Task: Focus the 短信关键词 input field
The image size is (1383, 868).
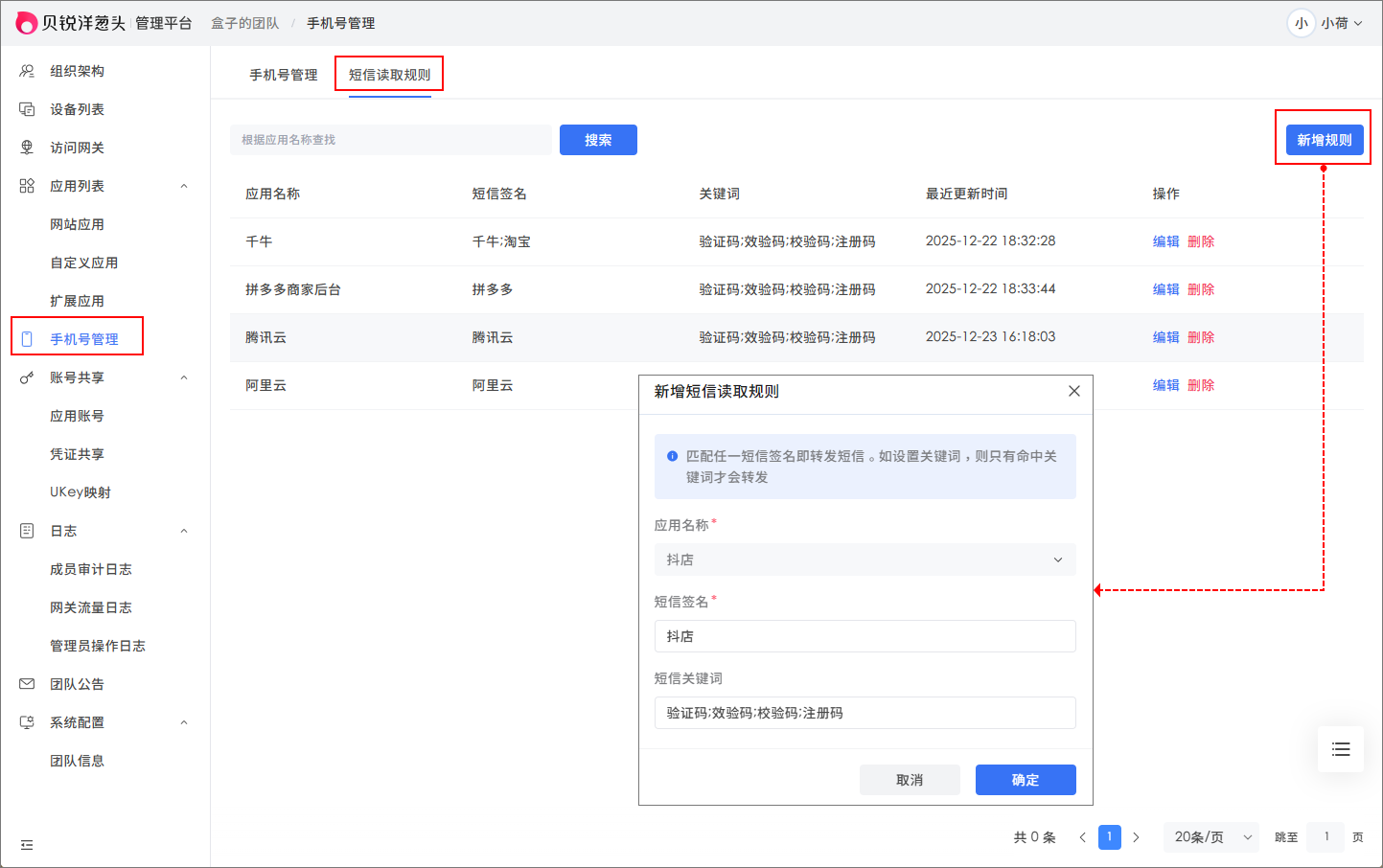Action: click(x=864, y=713)
